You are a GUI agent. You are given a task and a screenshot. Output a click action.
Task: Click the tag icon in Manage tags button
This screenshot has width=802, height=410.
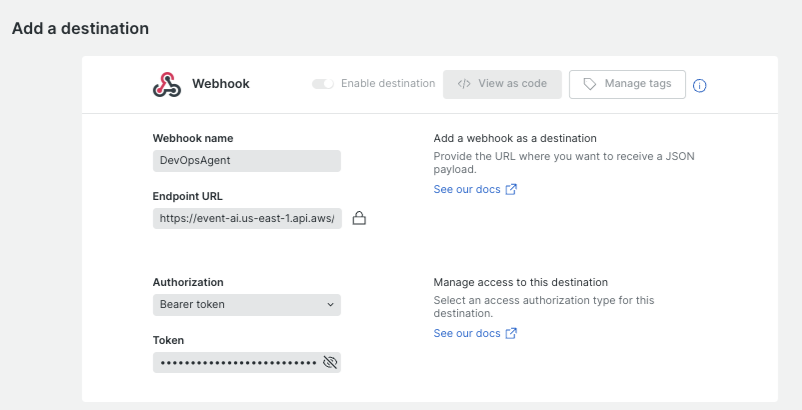coord(590,84)
